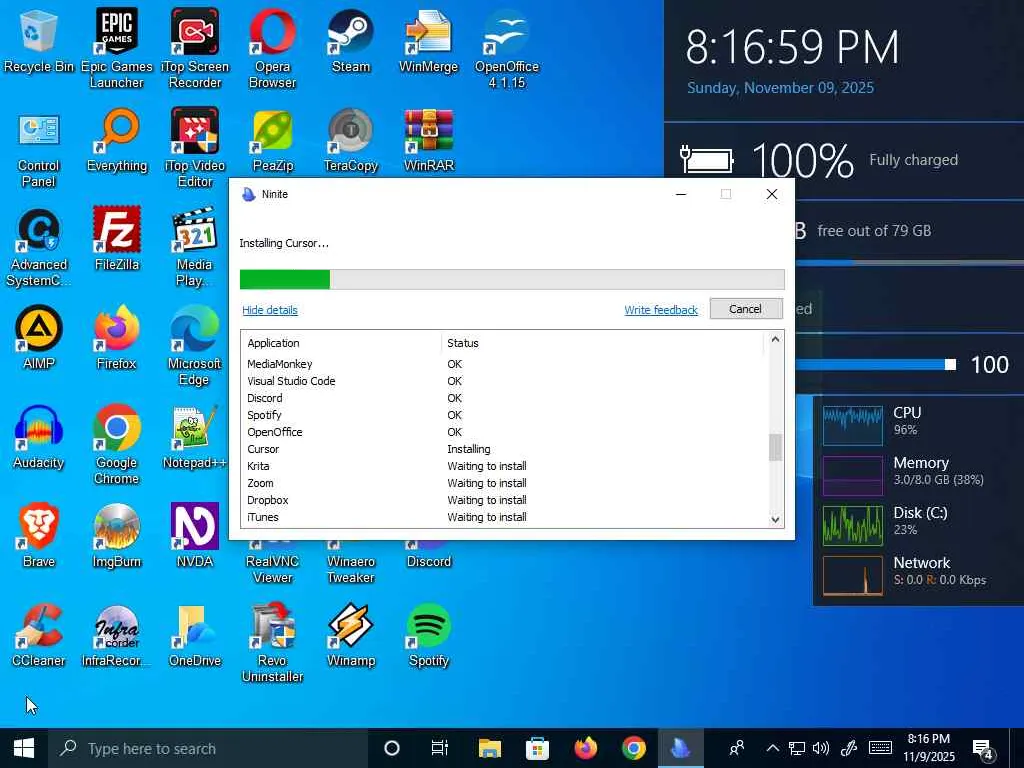The image size is (1024, 768).
Task: Click the Ninite list scrollbar thumb
Action: [x=775, y=447]
